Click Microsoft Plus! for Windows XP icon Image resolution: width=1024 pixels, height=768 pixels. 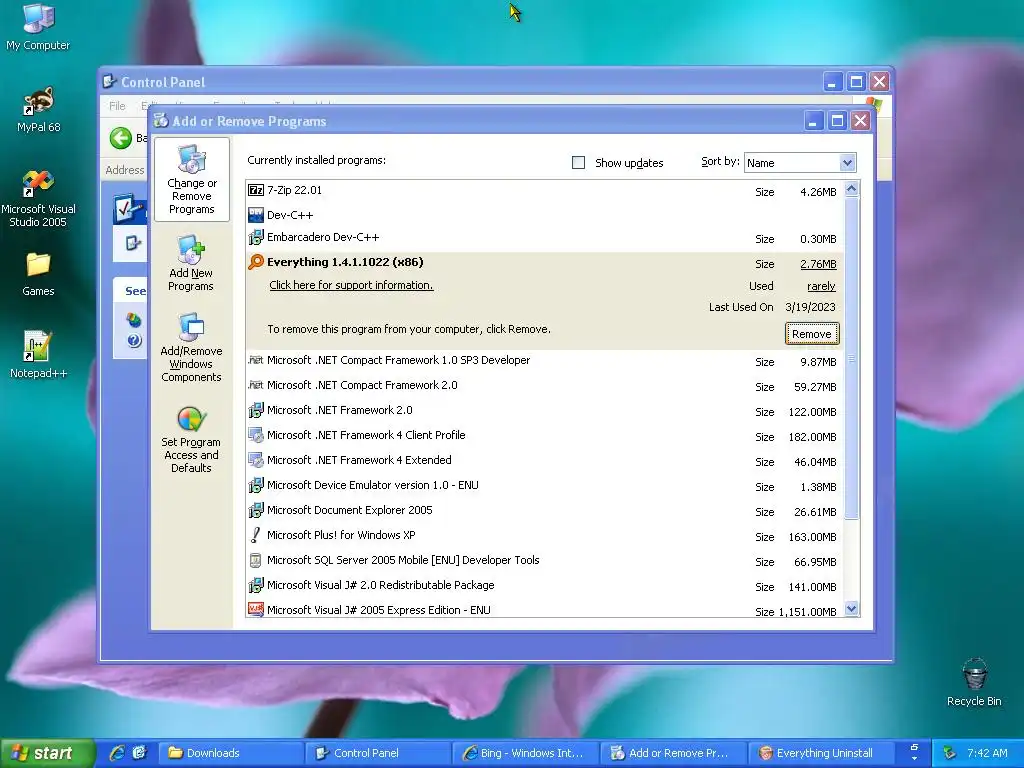256,535
